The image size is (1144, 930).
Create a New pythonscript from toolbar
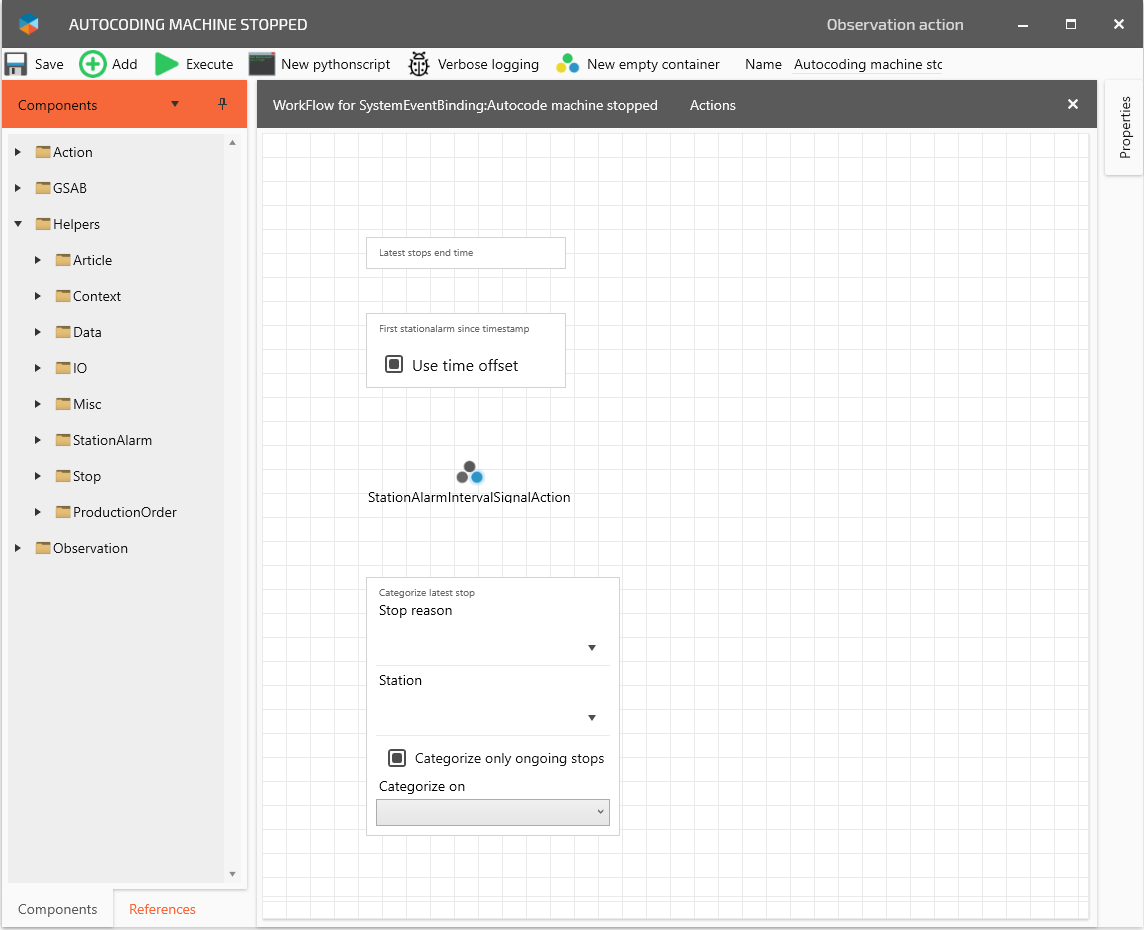[262, 64]
